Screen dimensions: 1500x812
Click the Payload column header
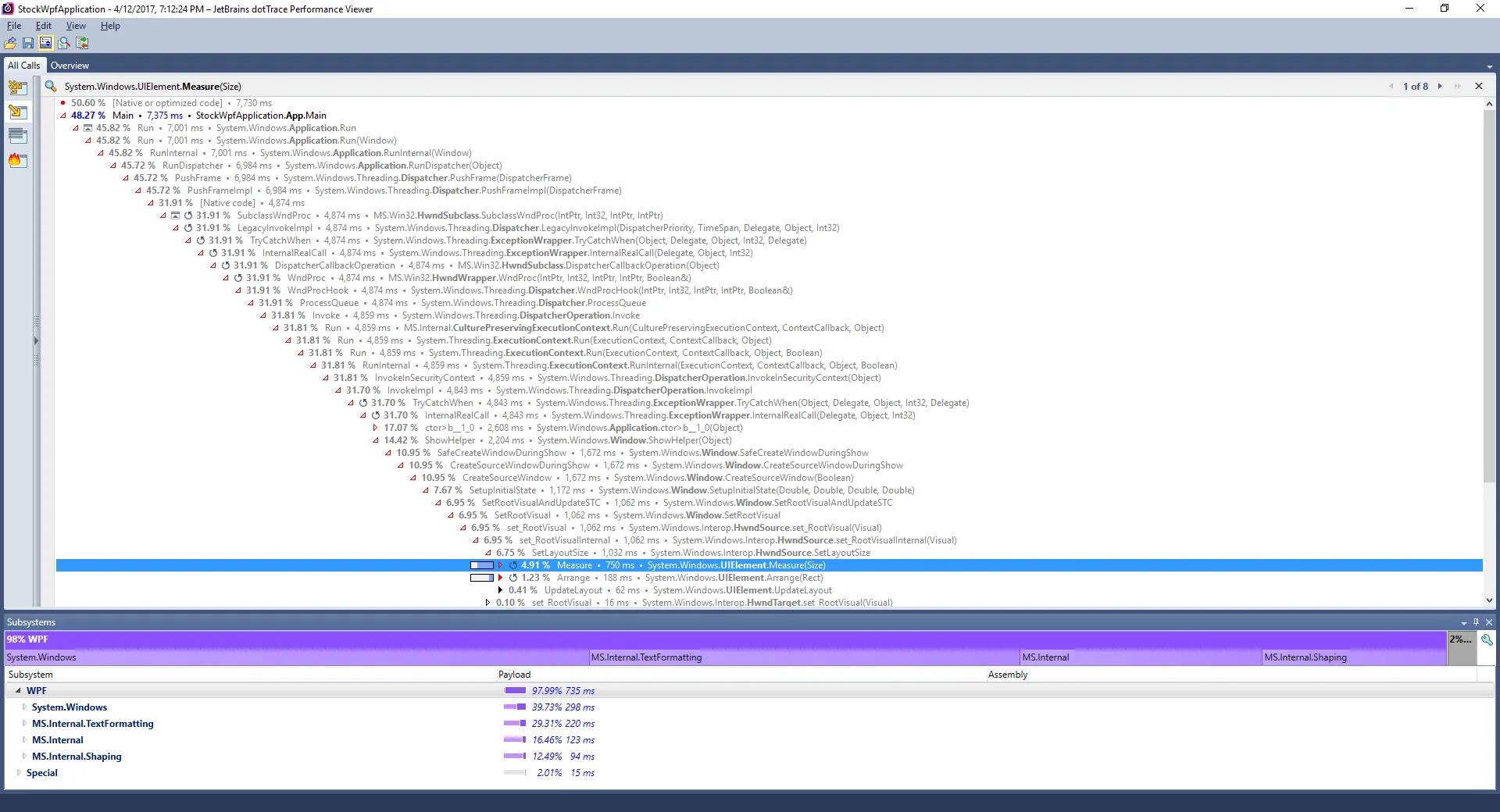point(741,675)
